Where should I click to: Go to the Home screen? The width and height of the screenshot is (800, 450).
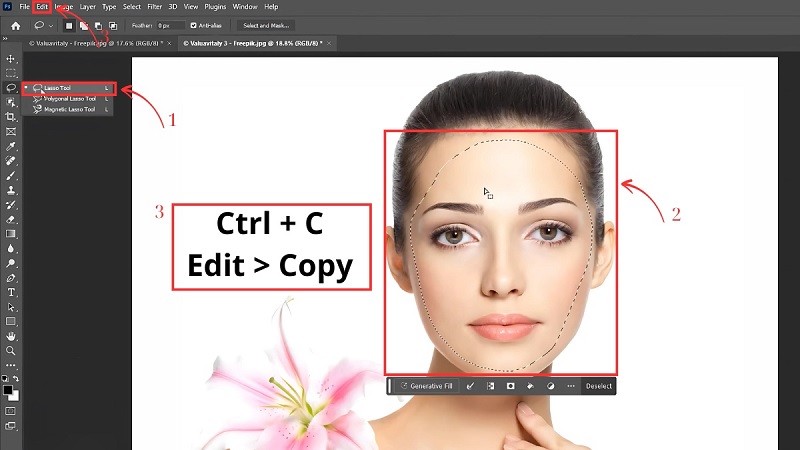click(x=16, y=26)
